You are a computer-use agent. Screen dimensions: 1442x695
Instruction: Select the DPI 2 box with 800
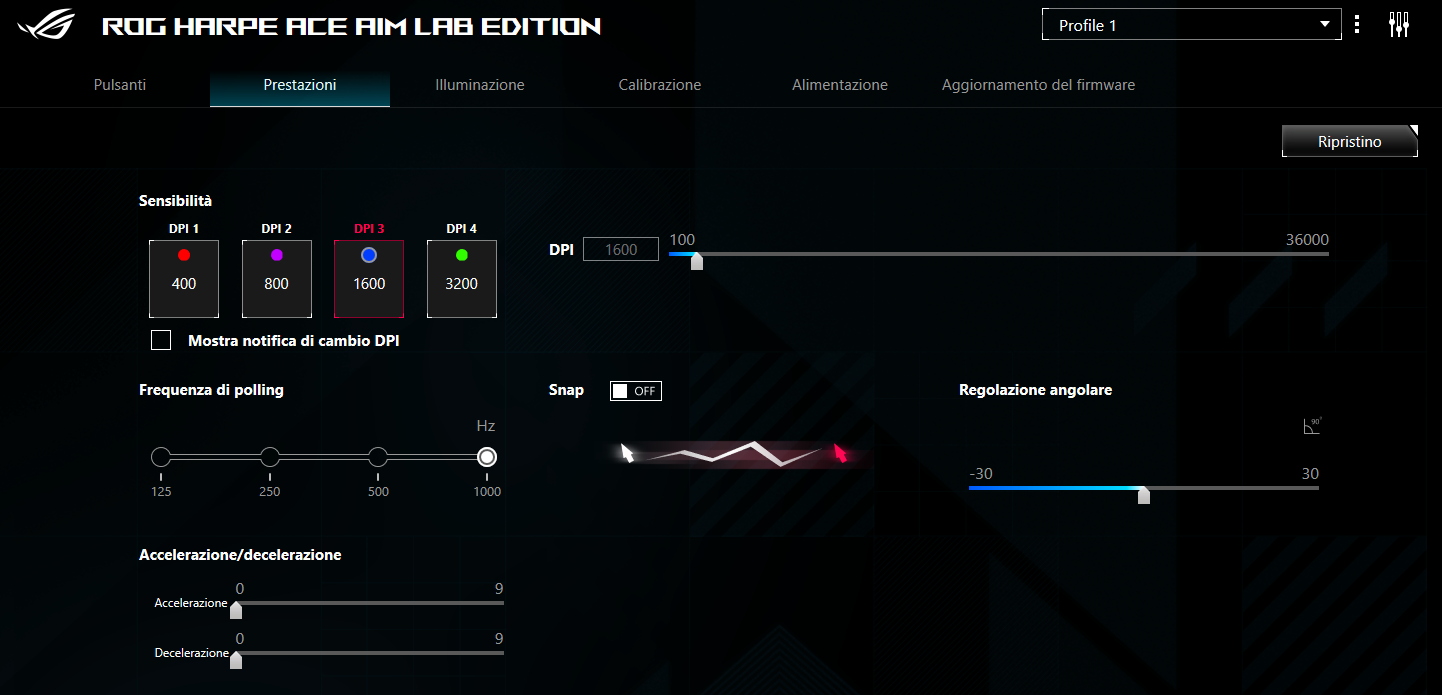(277, 279)
